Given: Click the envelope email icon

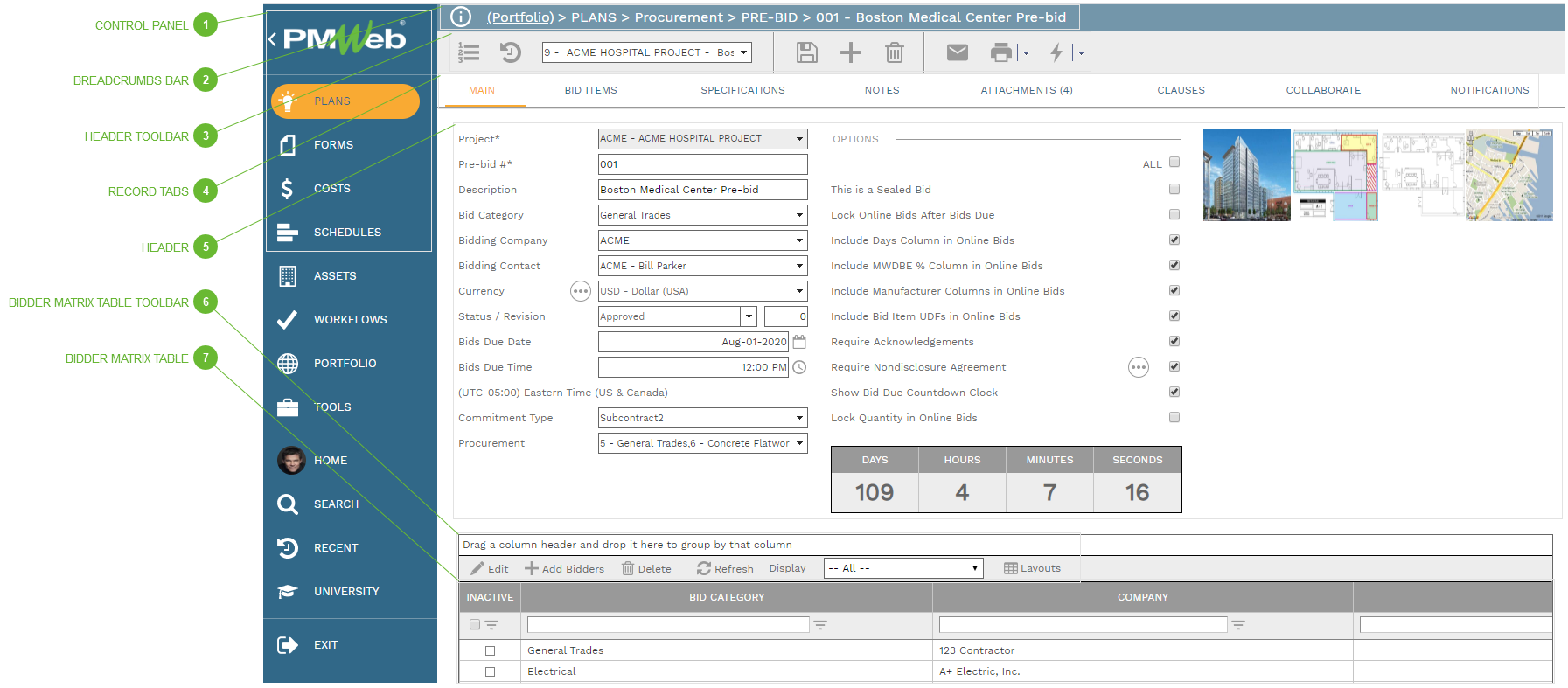Looking at the screenshot, I should click(958, 53).
